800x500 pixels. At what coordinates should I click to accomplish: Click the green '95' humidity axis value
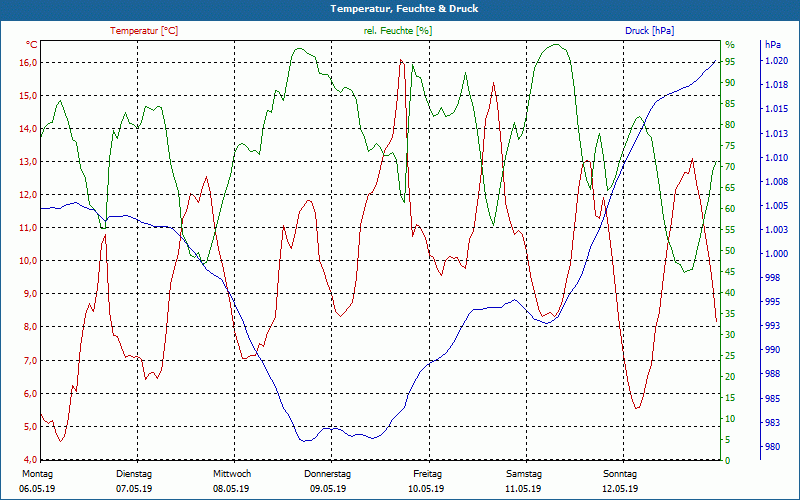coord(730,62)
